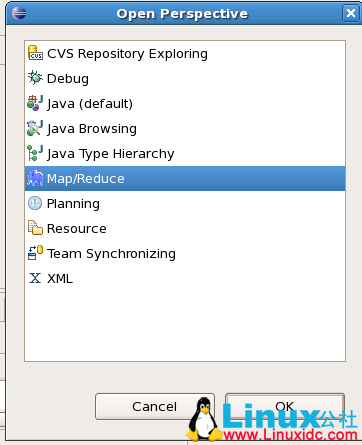Pick "Team Synchronizing" label
Viewport: 362px width, 445px height.
pos(111,254)
